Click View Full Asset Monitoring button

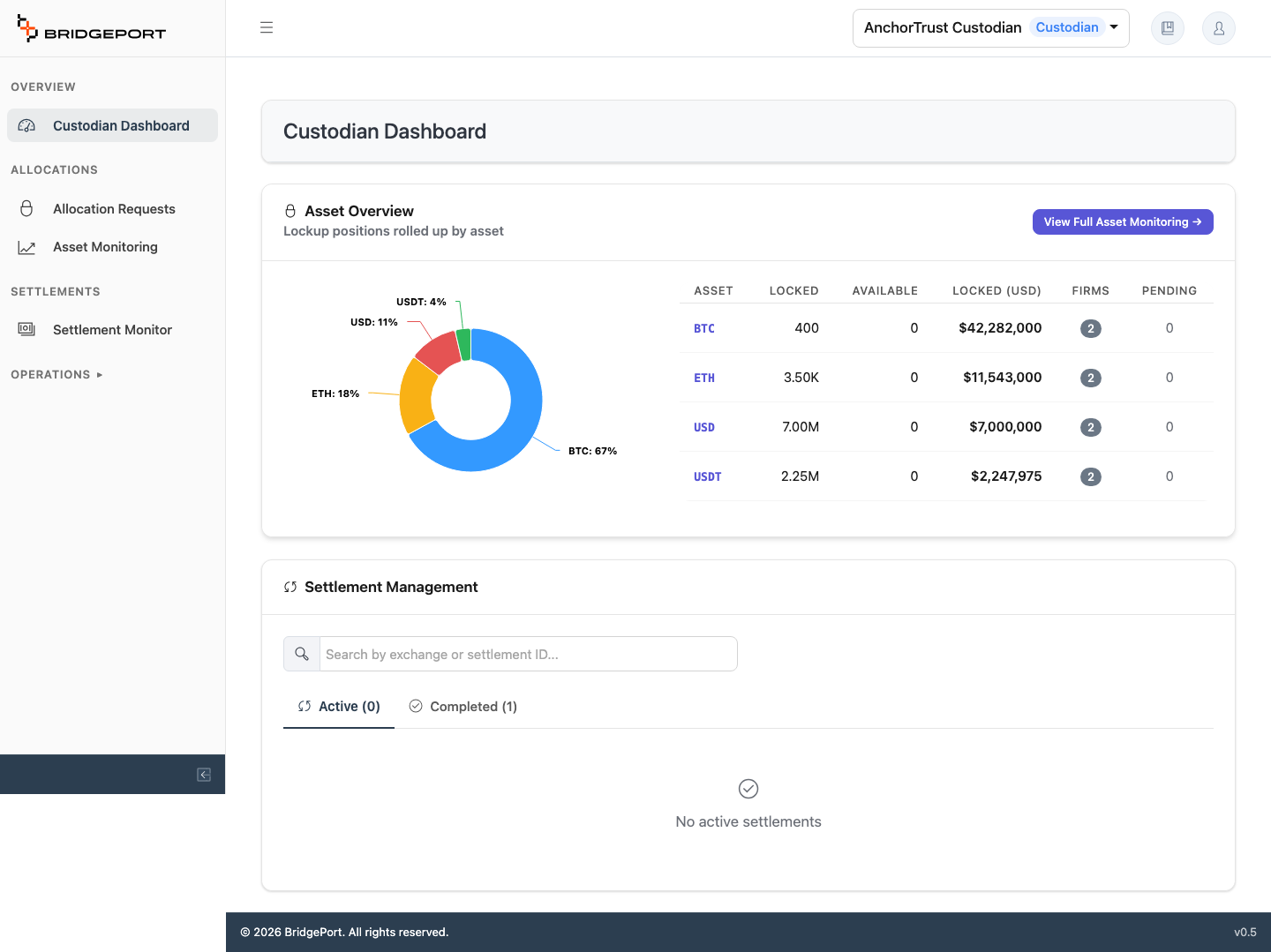click(1123, 222)
